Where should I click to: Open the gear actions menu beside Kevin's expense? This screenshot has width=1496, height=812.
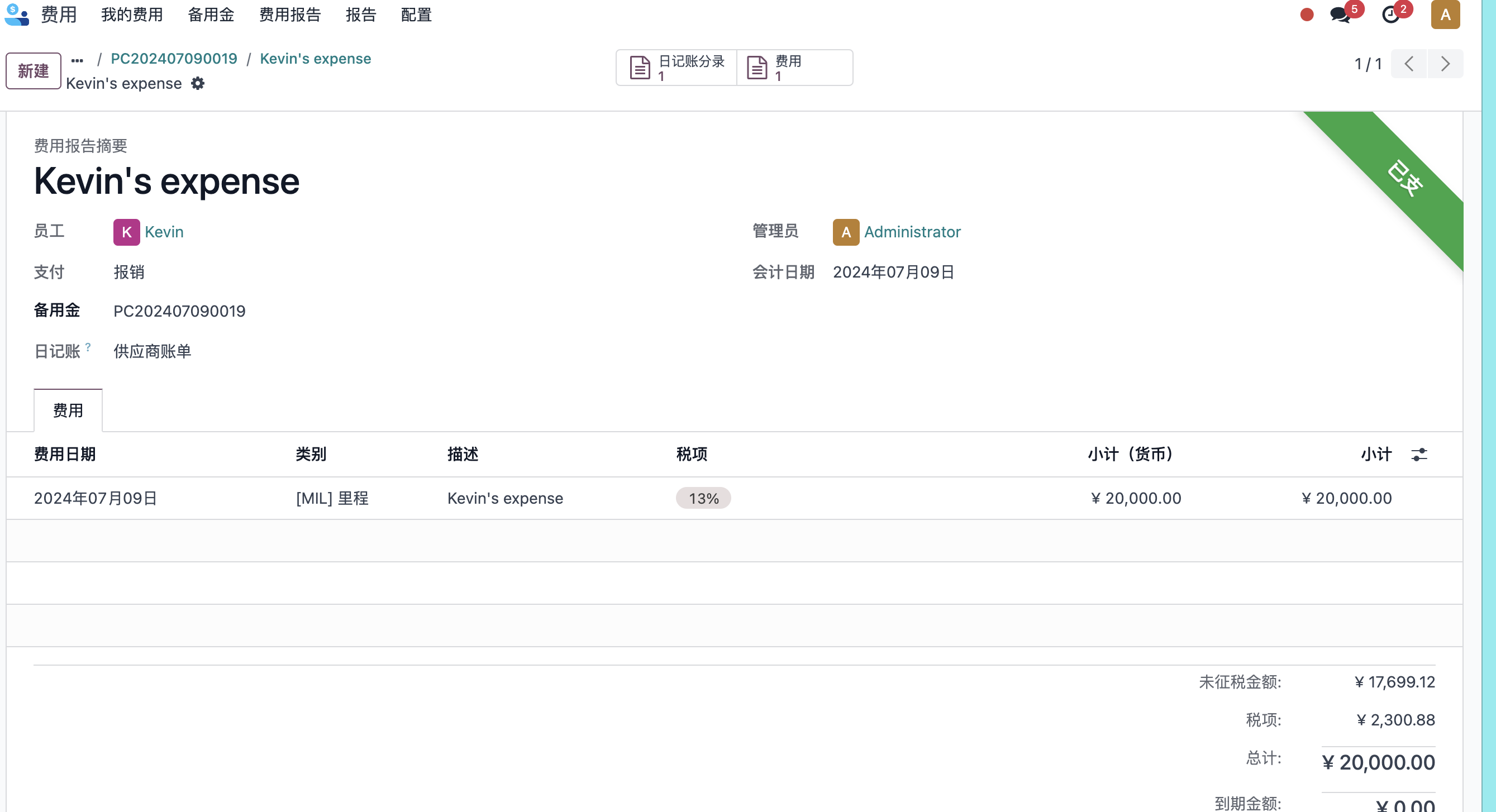pos(198,84)
